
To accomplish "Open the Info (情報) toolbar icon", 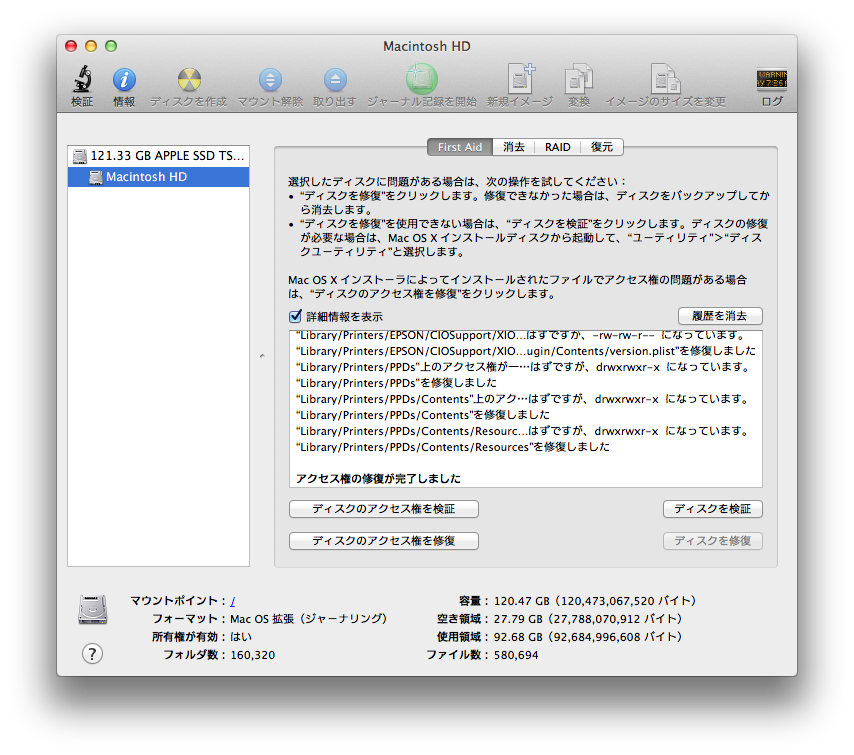I will coord(124,80).
